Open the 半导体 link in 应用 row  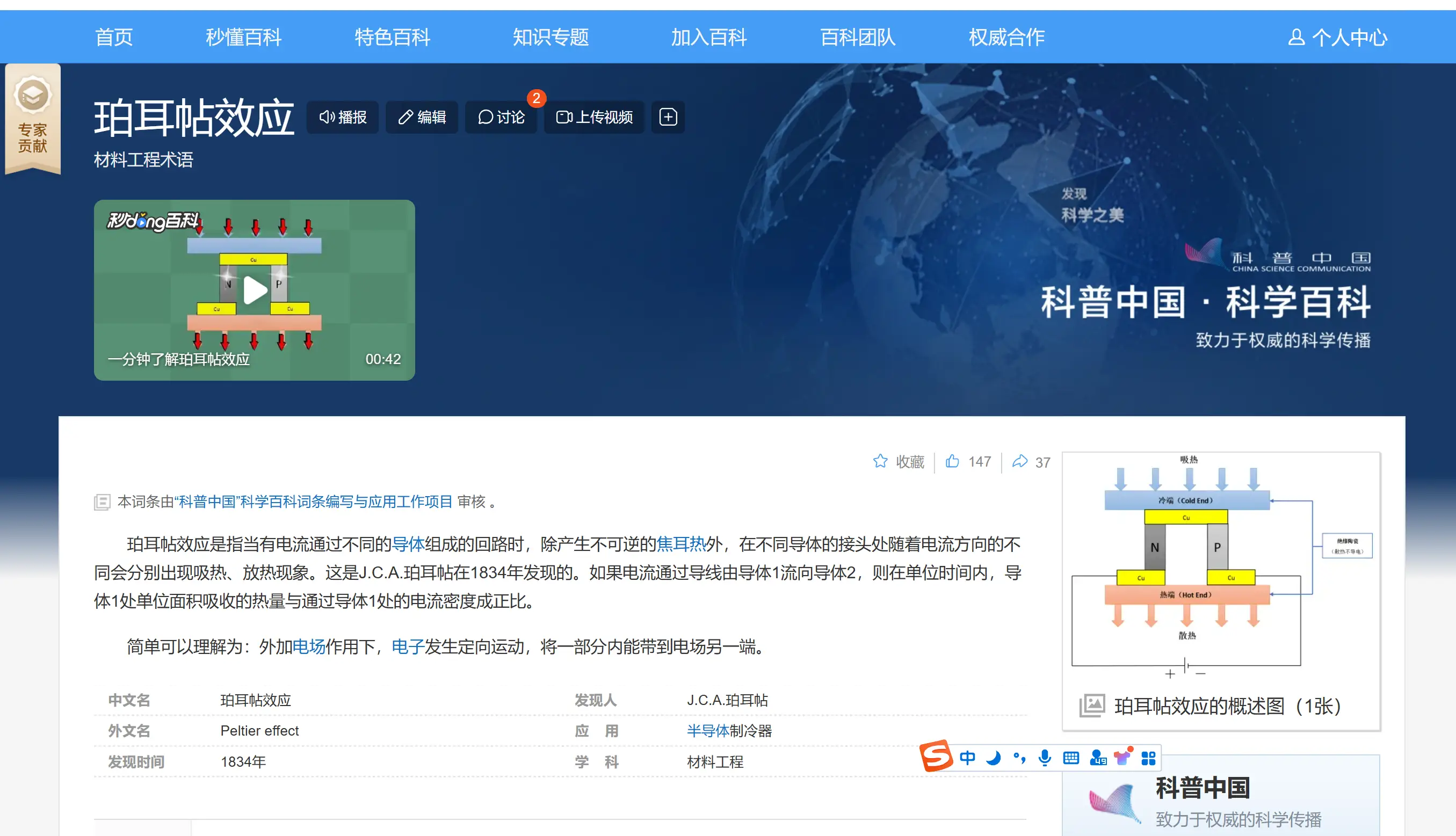[708, 731]
